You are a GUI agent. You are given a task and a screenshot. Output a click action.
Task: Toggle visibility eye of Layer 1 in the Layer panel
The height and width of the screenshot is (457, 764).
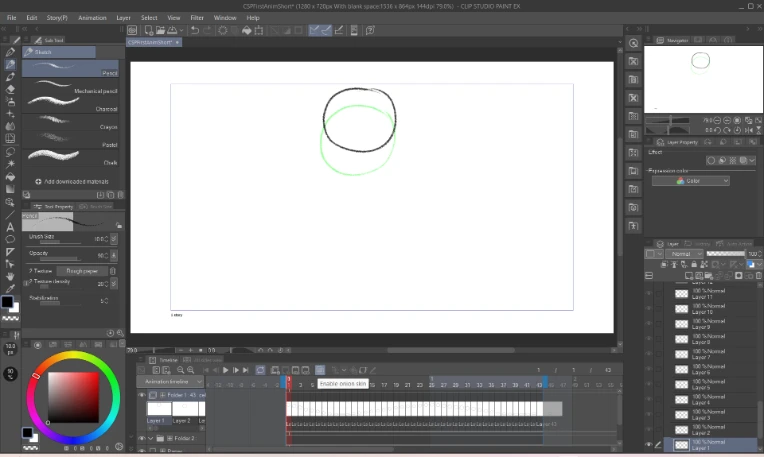(648, 444)
